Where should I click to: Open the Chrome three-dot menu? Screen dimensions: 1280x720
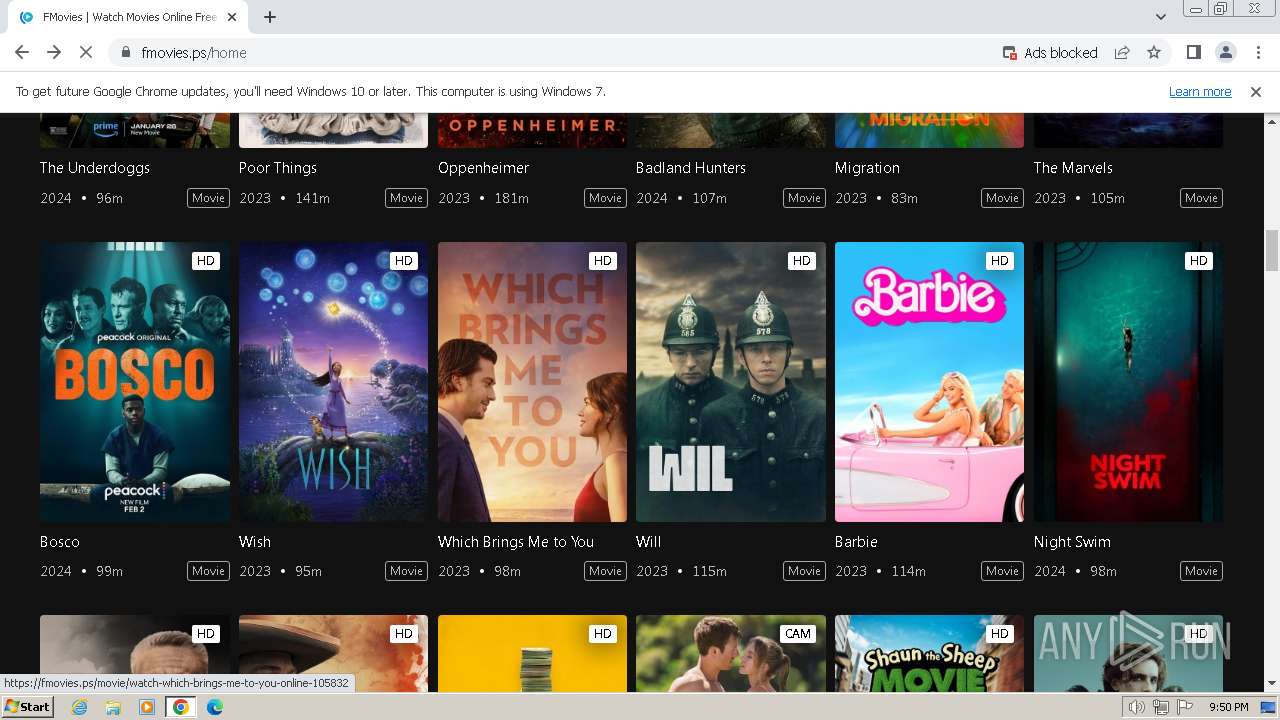coord(1257,53)
